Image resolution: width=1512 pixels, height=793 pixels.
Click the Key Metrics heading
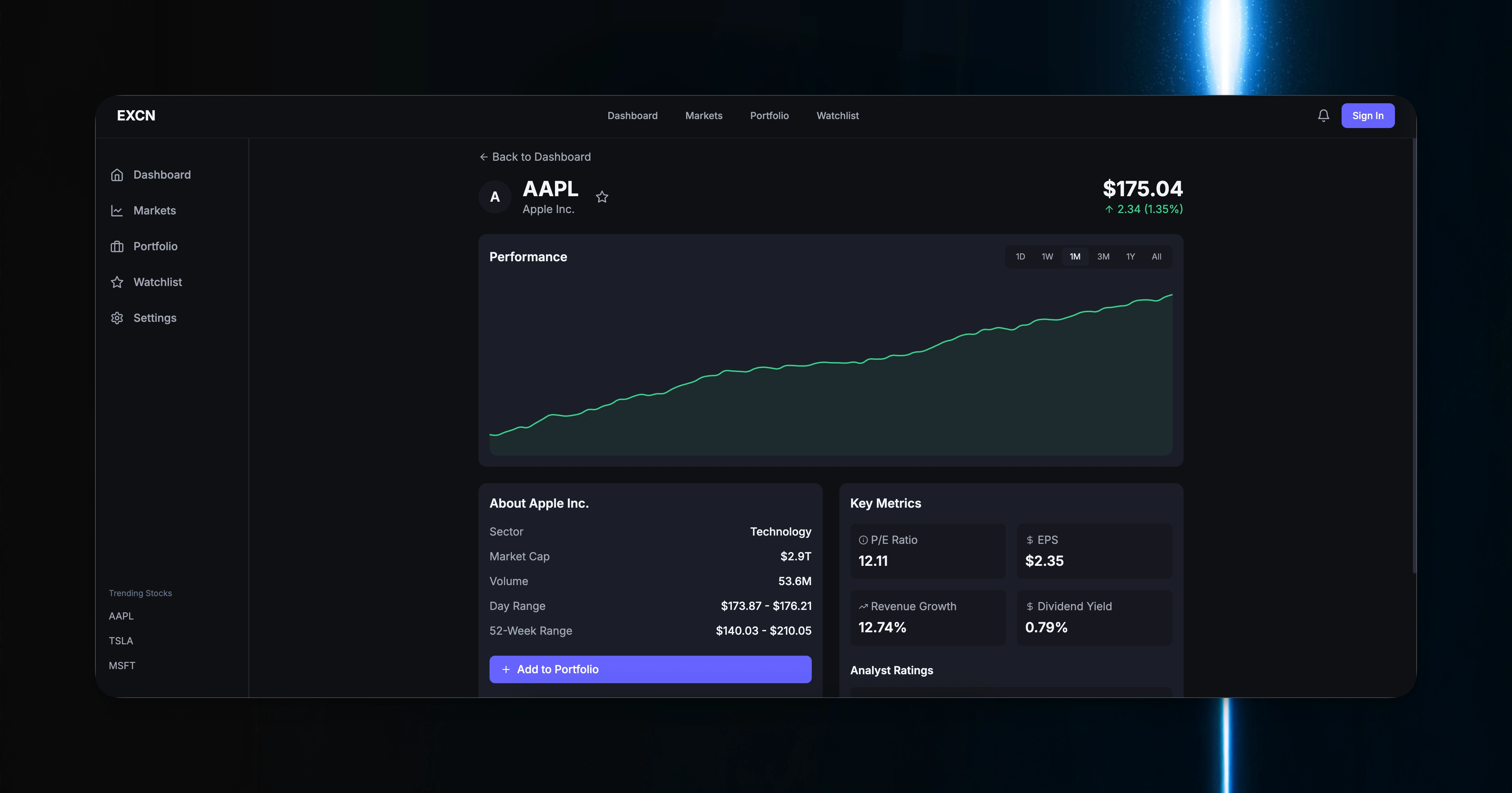tap(886, 504)
